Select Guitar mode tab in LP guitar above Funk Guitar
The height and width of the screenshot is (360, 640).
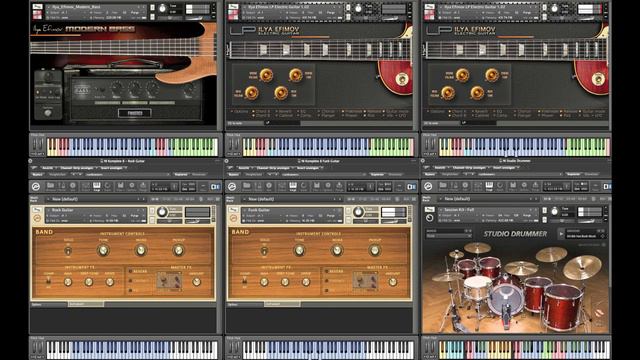(x=396, y=111)
